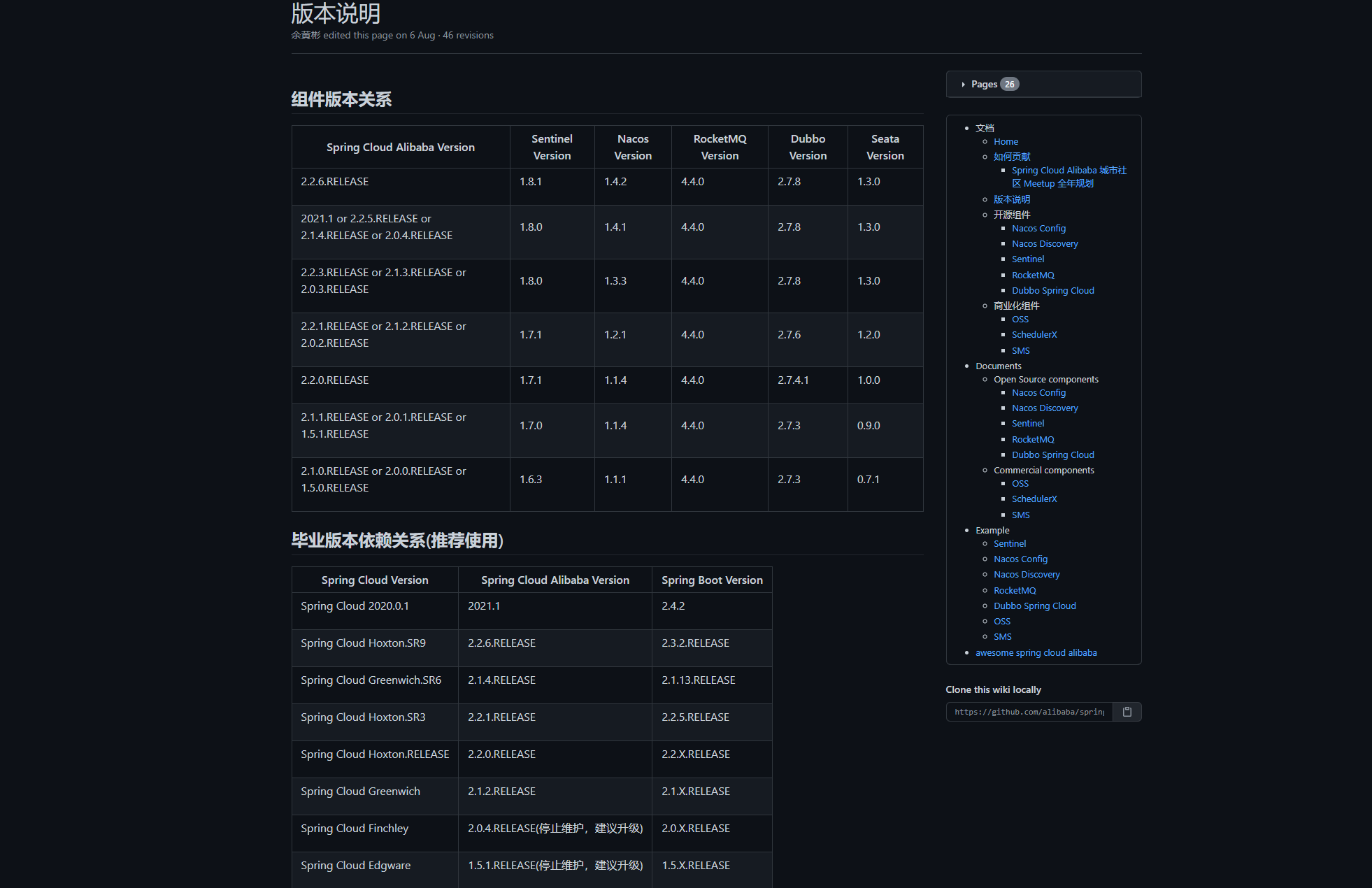Select the 2.1.1.RELEASE or 2.0.1.RELEASE cell
Image resolution: width=1372 pixels, height=888 pixels.
pos(401,431)
